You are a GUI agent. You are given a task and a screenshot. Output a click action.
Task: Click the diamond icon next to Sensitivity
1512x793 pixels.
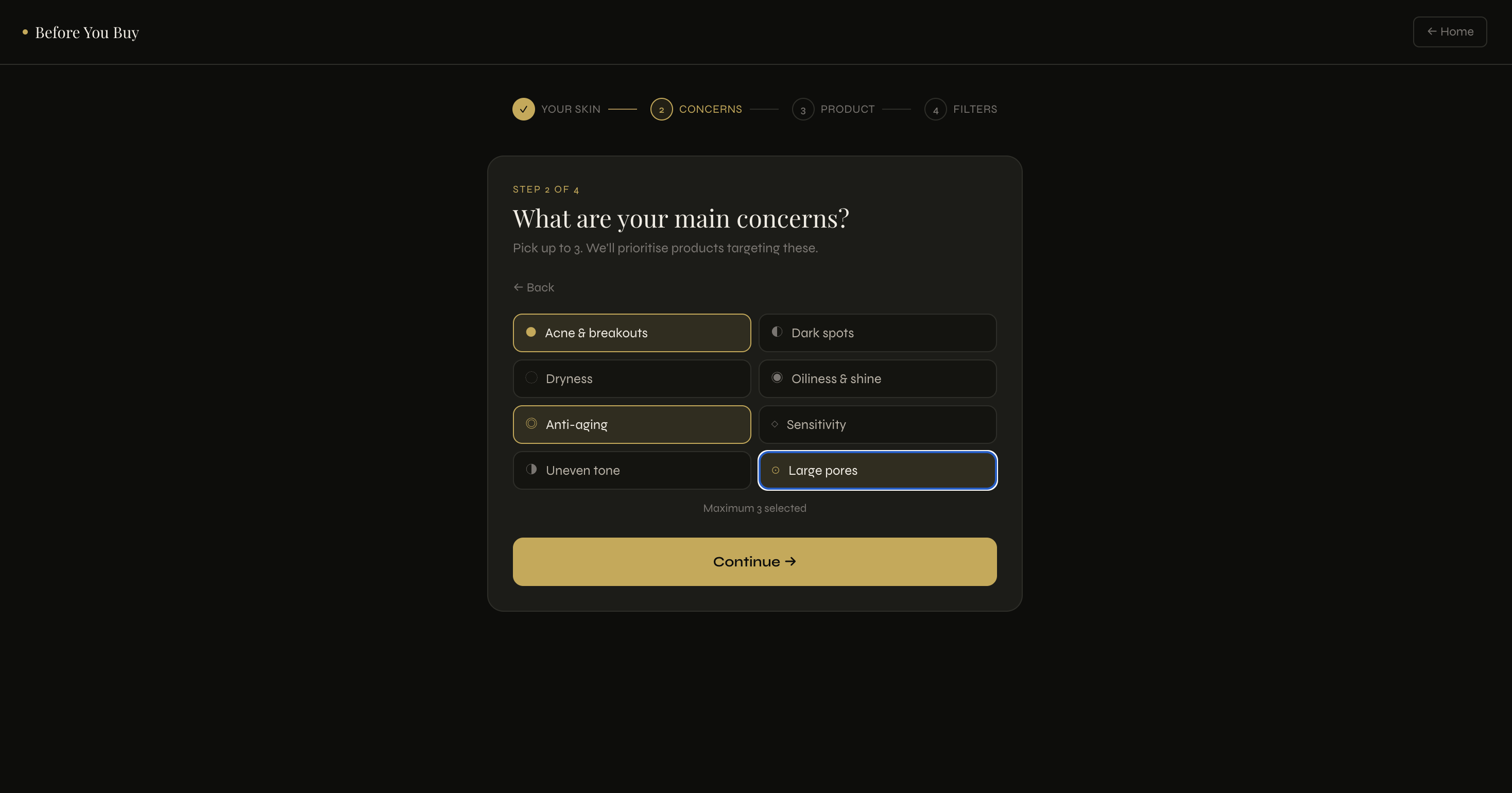pos(776,423)
